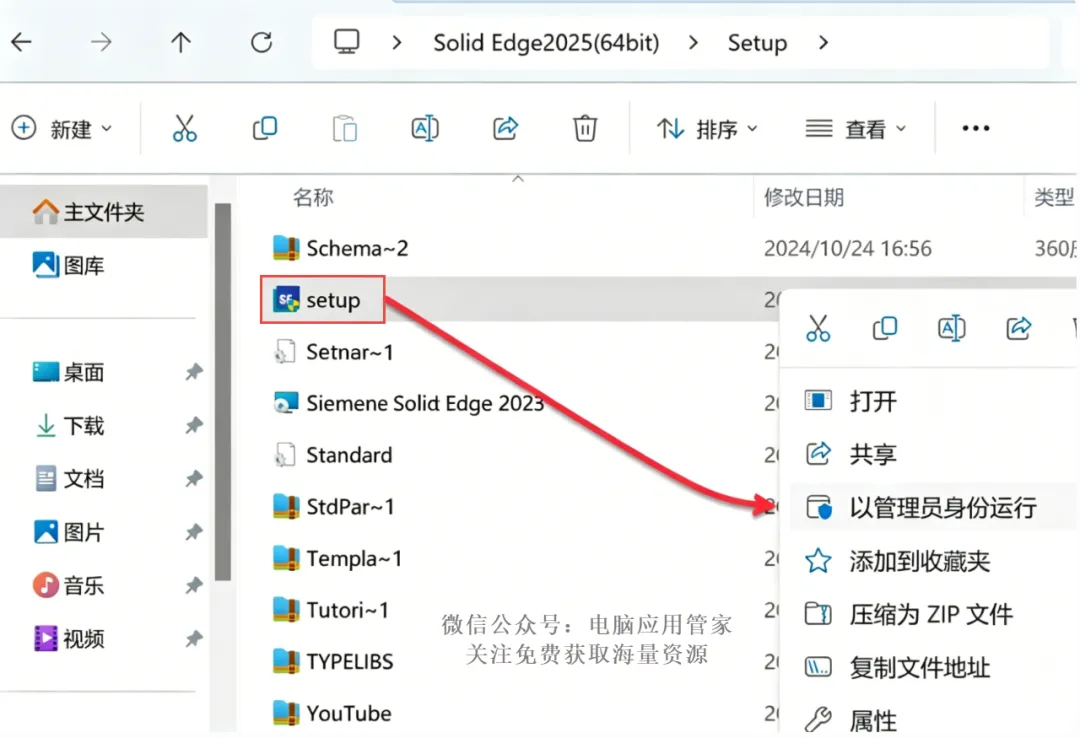
Task: Expand the 排序 sort dropdown
Action: tap(707, 129)
